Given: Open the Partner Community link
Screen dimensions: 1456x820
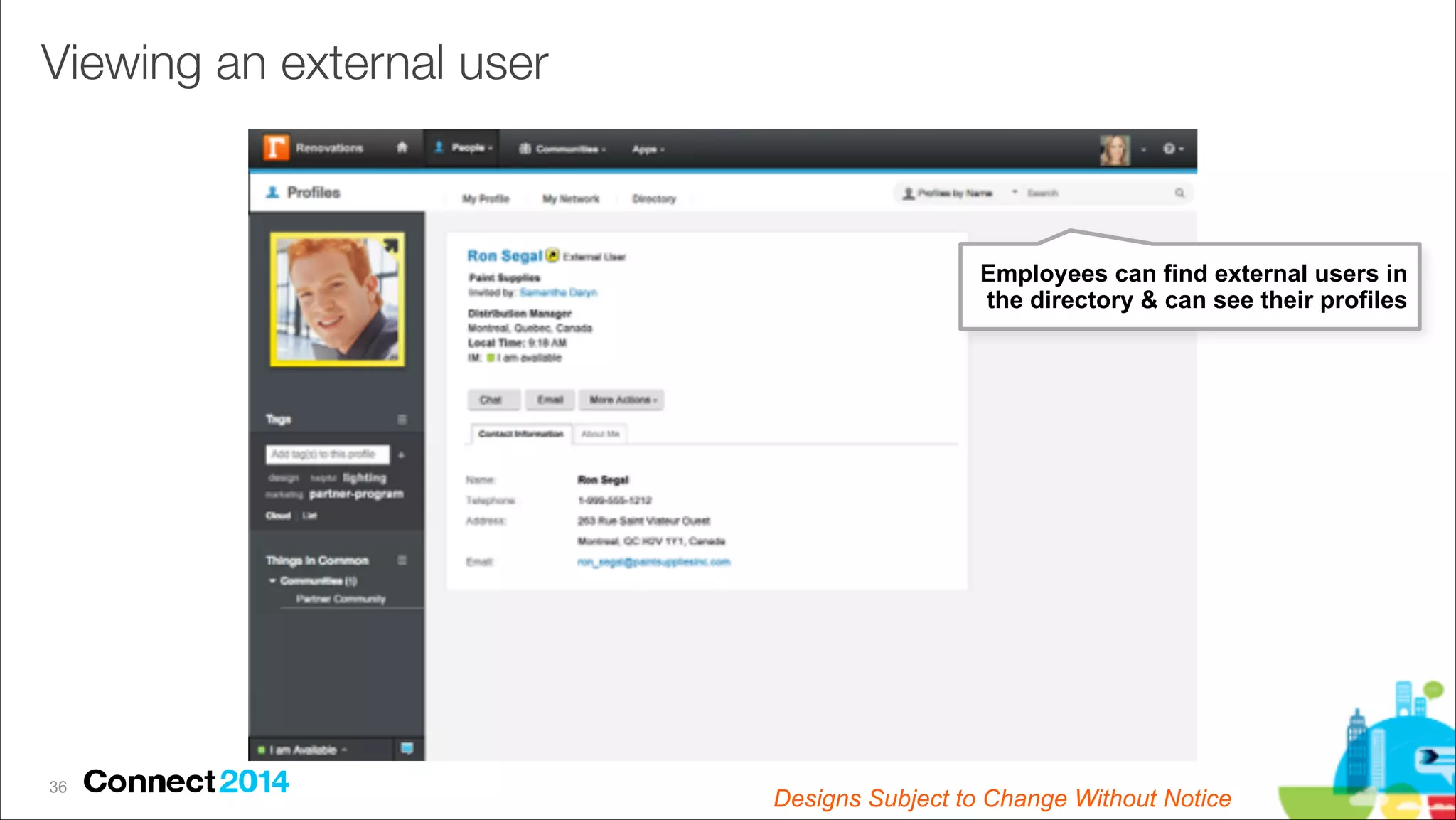Looking at the screenshot, I should click(x=341, y=599).
